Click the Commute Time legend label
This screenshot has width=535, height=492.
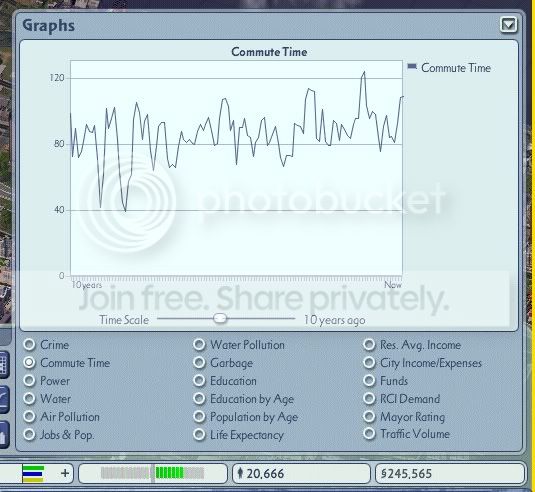point(456,68)
